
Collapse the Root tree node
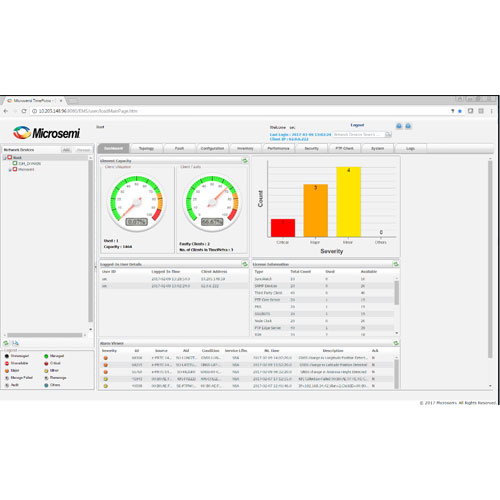[4, 158]
